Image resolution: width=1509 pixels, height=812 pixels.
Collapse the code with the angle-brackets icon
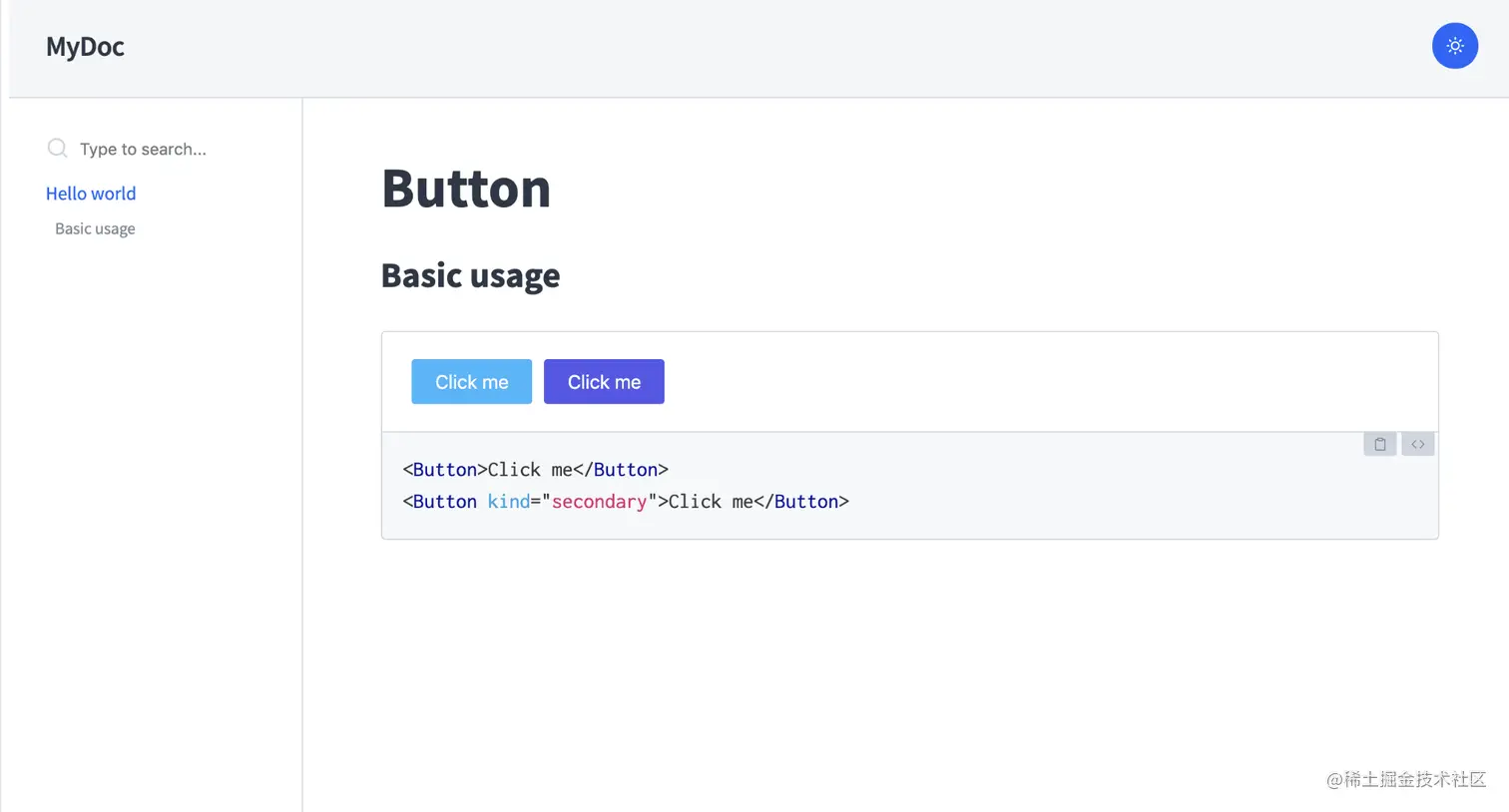(1417, 444)
